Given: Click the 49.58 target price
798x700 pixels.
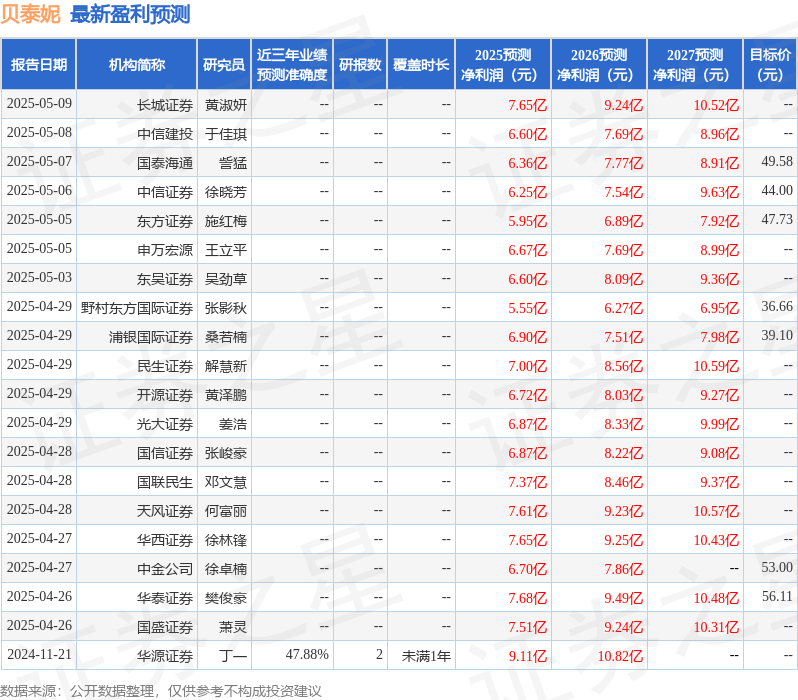Looking at the screenshot, I should 777,161.
